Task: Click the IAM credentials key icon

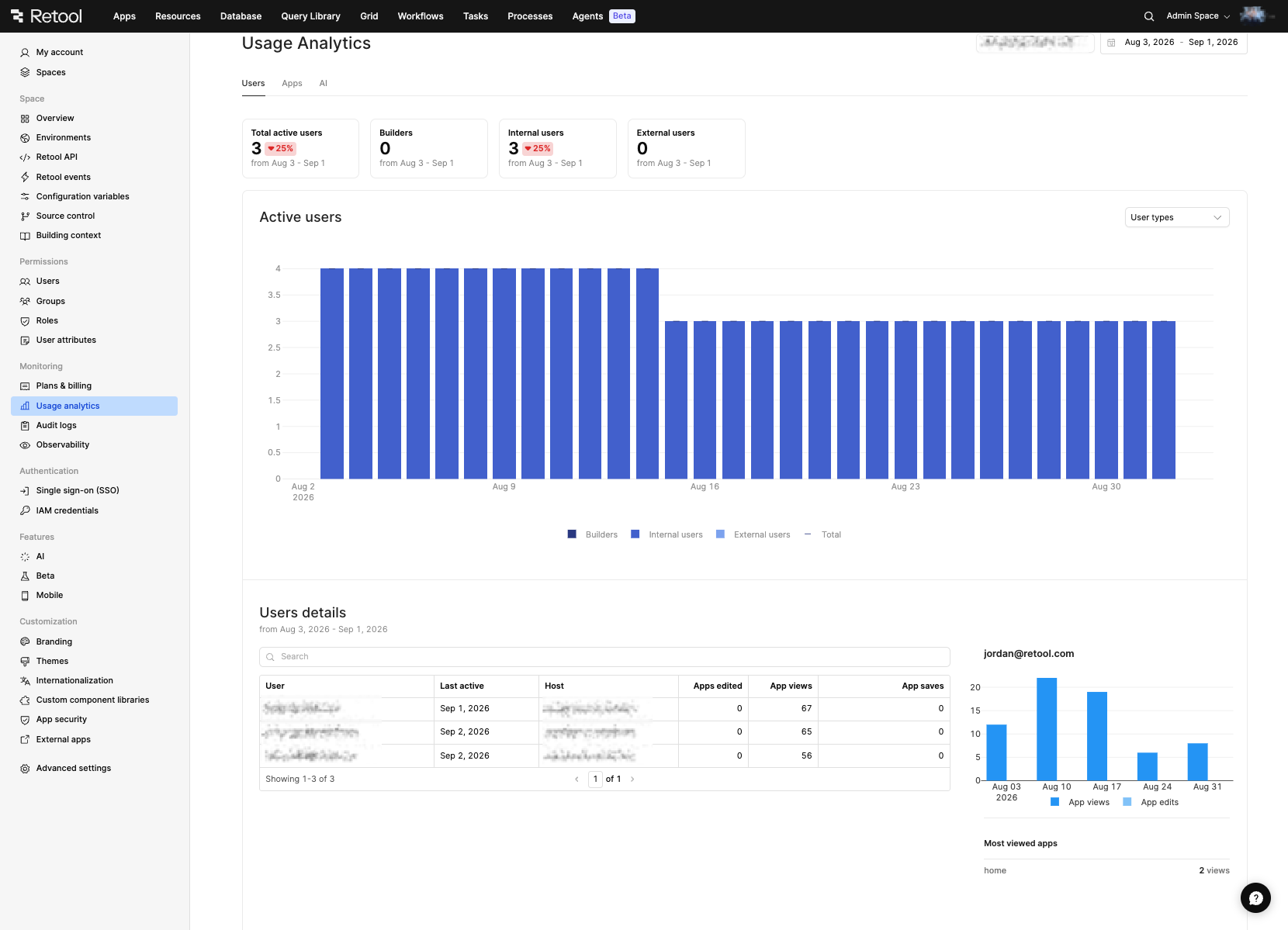Action: click(x=25, y=511)
